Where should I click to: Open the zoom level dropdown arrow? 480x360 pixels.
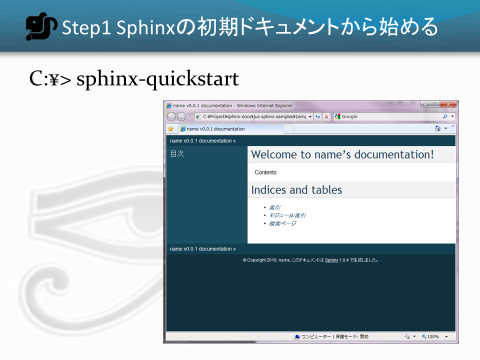[x=447, y=337]
